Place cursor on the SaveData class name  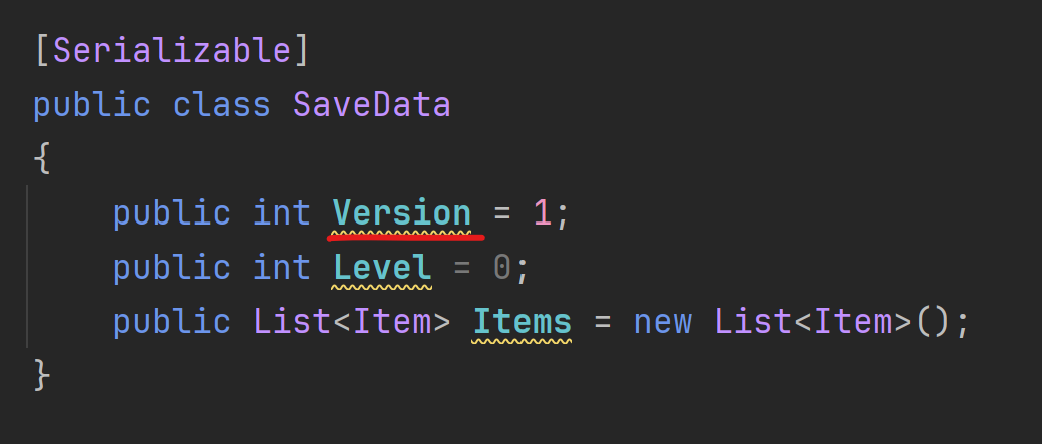pos(371,105)
